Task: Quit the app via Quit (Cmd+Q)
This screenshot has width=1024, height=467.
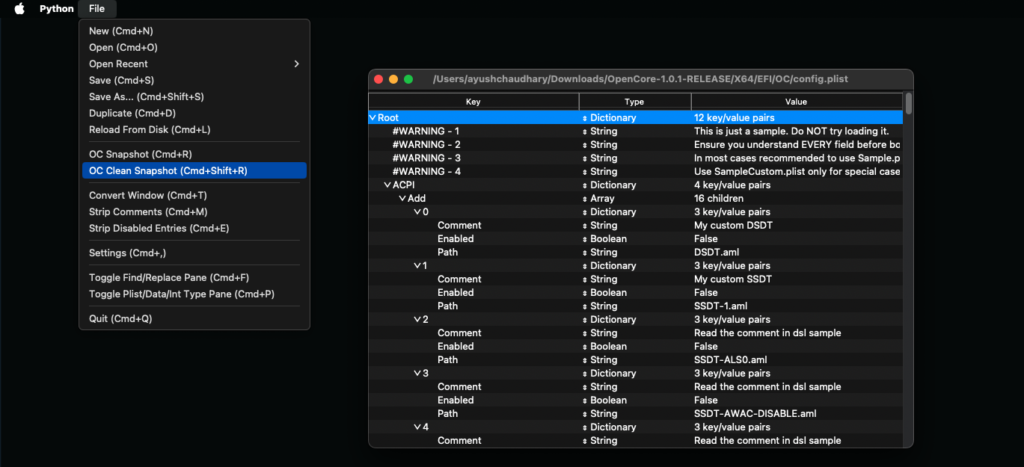Action: 194,319
